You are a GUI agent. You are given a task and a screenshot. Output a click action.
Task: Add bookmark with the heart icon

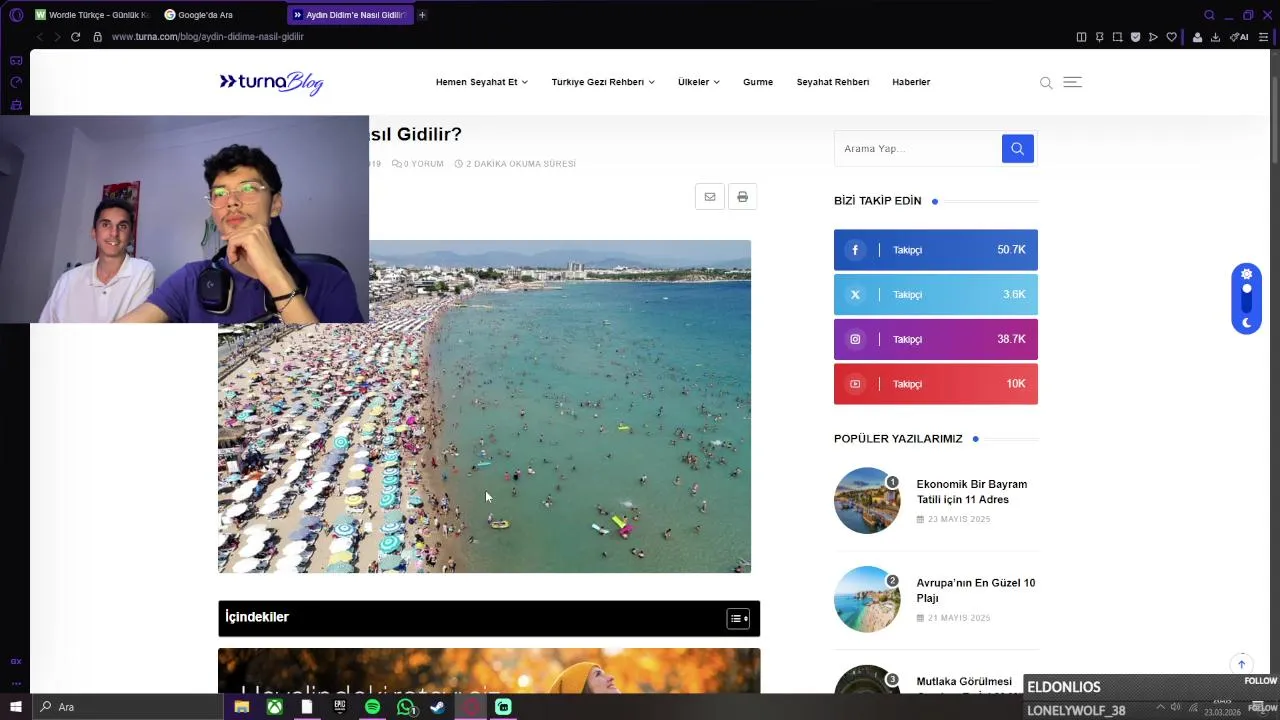coord(1171,37)
